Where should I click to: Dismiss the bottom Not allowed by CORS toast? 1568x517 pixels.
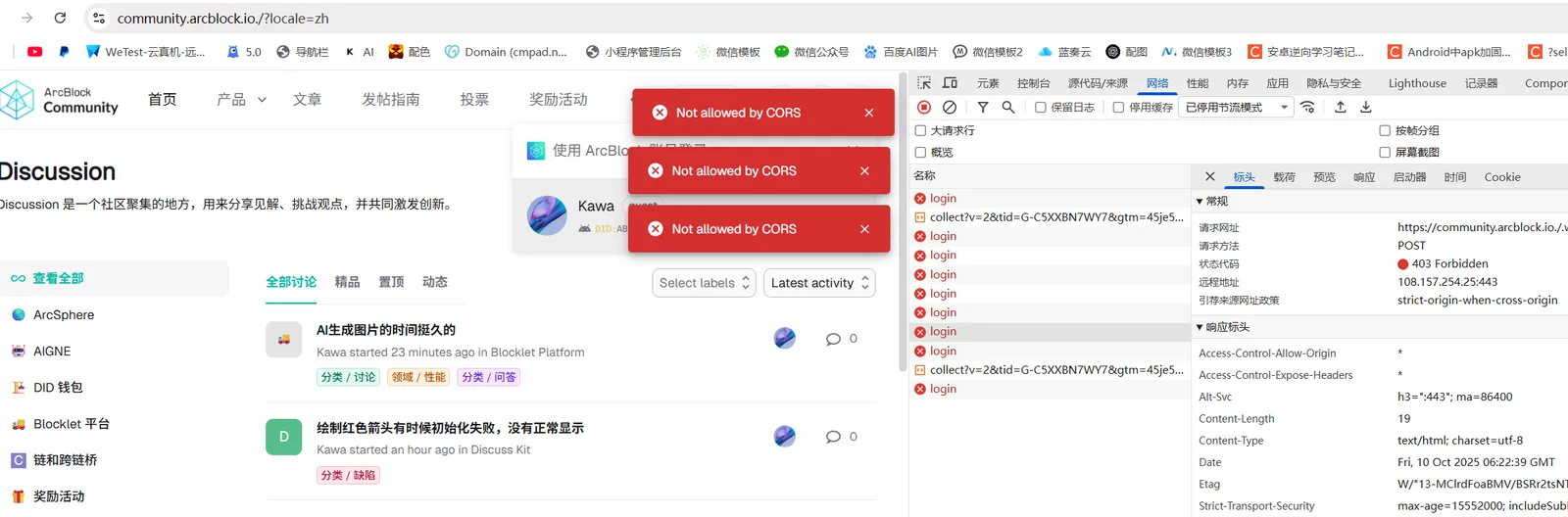click(864, 229)
